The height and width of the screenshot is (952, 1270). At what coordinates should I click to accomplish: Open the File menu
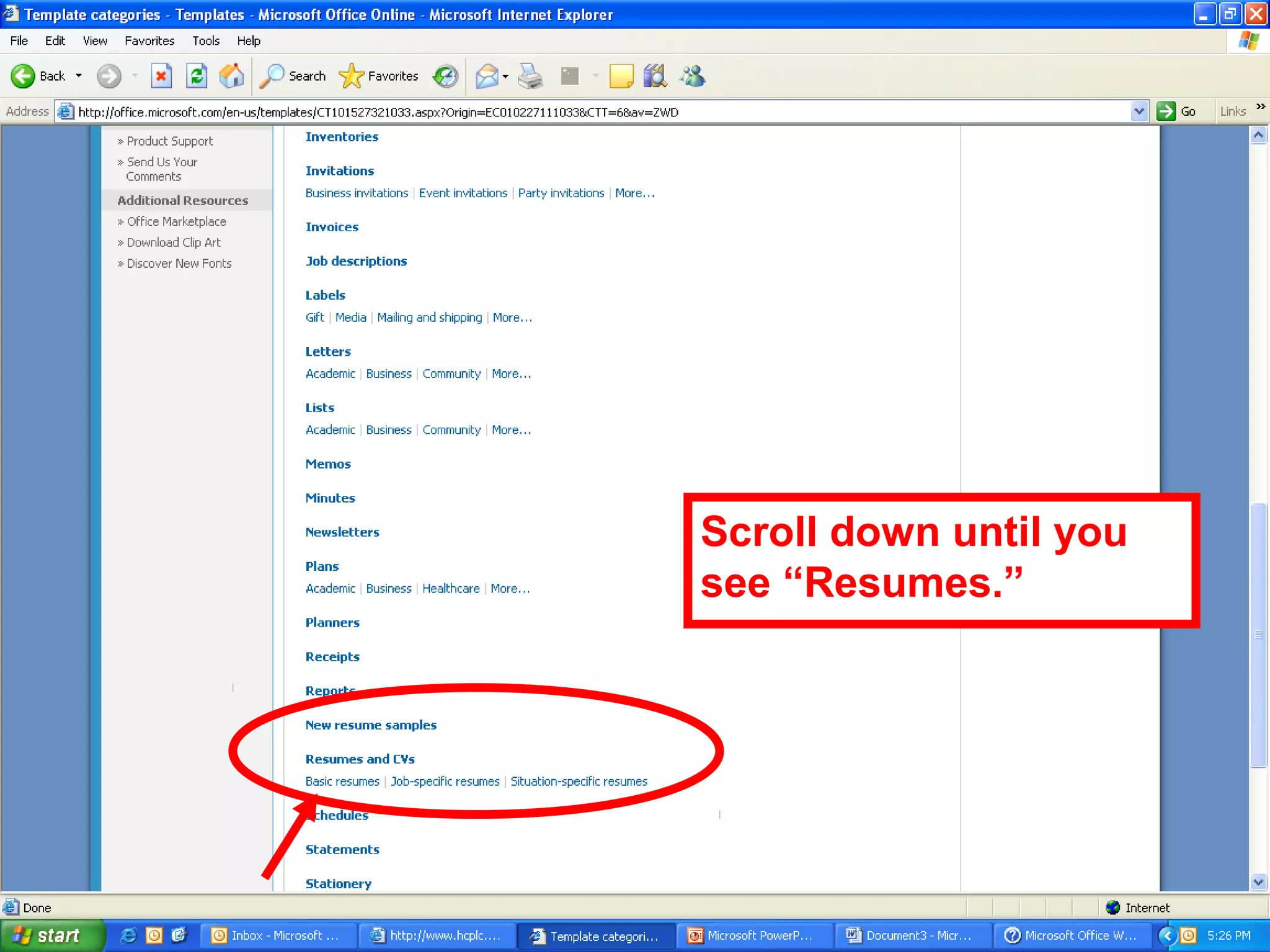19,41
